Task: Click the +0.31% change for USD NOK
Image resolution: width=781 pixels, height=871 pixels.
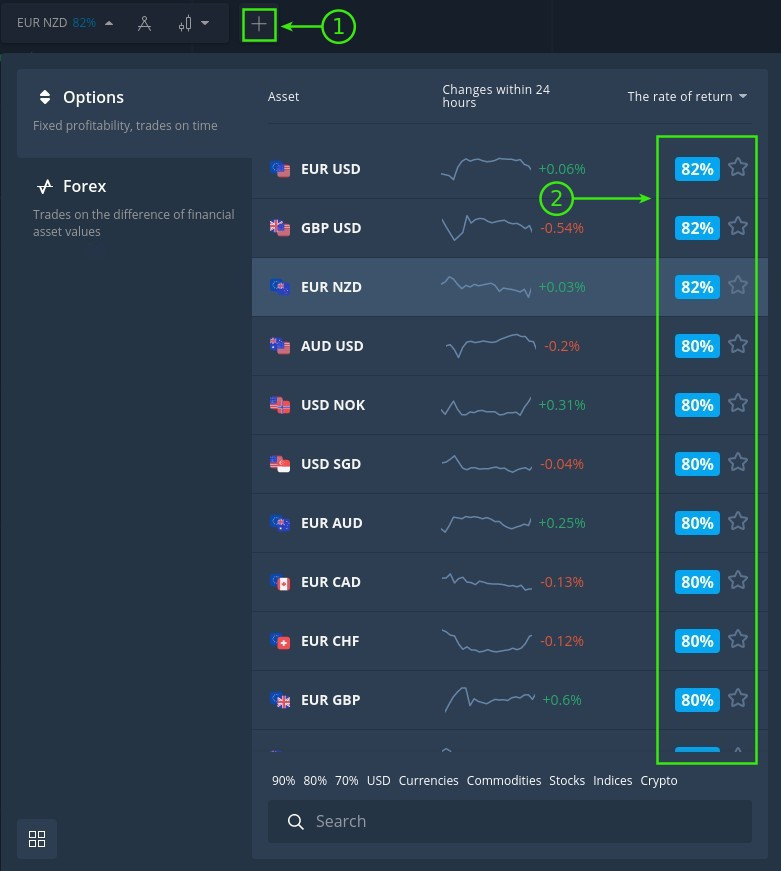Action: pyautogui.click(x=562, y=405)
